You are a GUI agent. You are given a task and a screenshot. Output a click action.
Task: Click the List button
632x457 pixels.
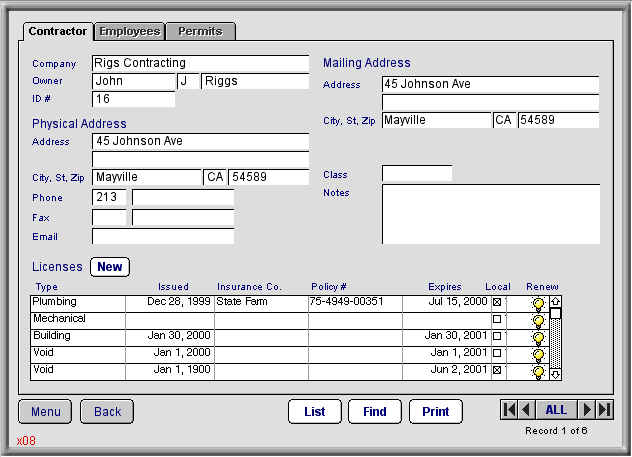click(315, 411)
